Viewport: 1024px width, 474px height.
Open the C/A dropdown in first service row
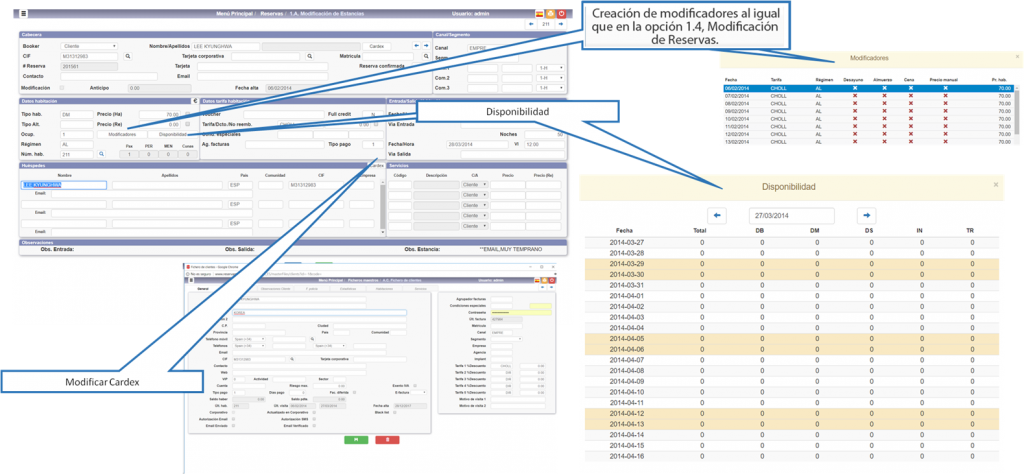click(473, 185)
